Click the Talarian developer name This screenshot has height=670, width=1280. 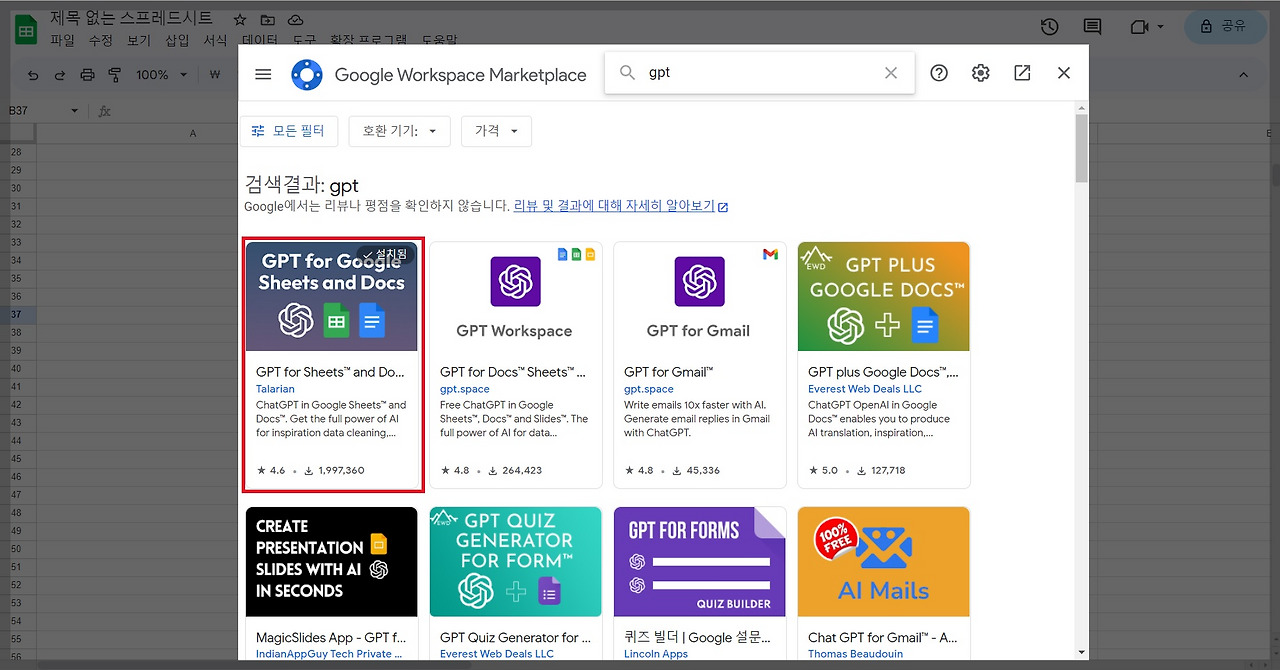point(275,389)
